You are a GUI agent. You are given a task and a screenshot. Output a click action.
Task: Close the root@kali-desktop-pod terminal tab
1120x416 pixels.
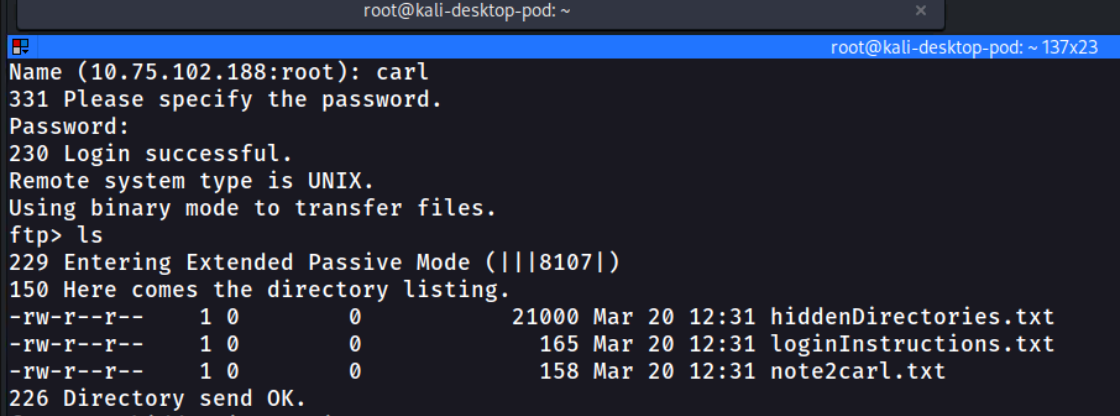pos(921,11)
